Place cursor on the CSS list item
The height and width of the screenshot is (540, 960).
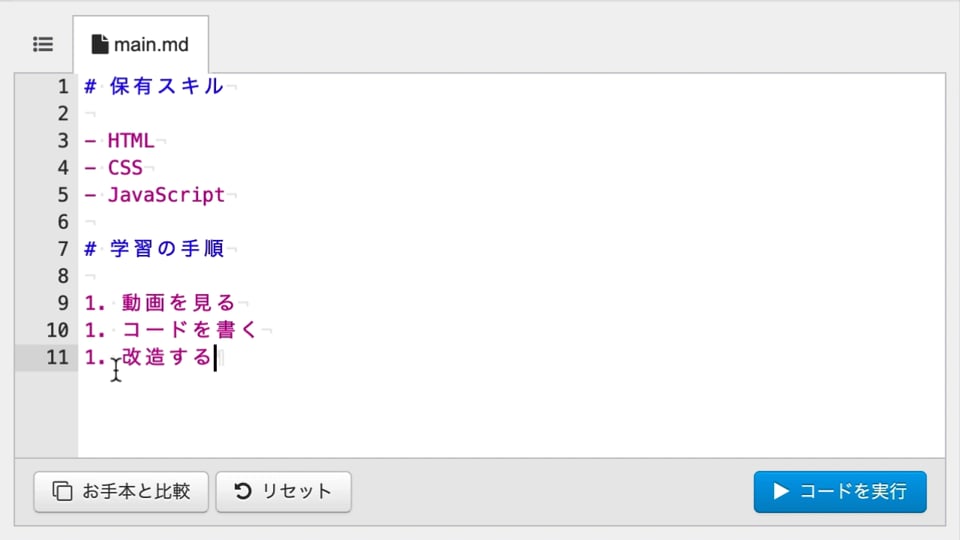(125, 168)
